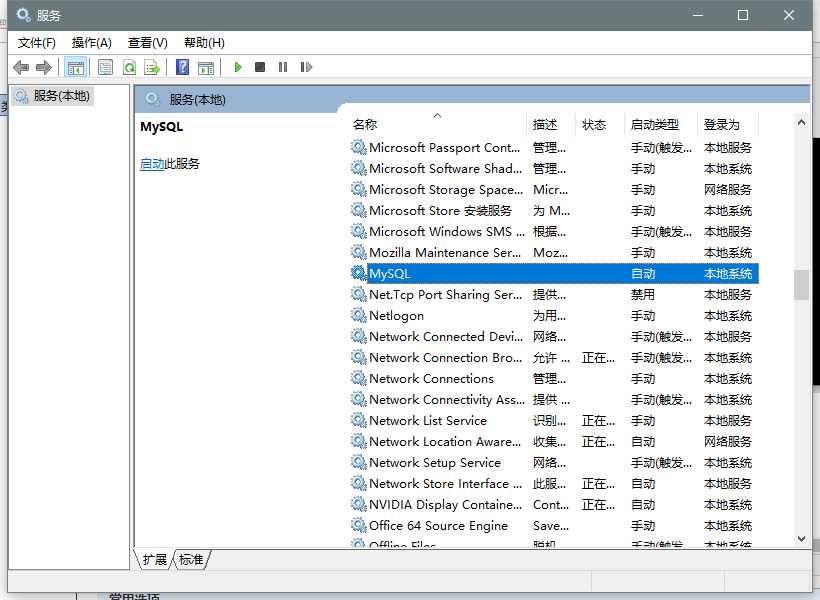Select 服务(本地) in the left tree
This screenshot has width=820, height=600.
[61, 96]
